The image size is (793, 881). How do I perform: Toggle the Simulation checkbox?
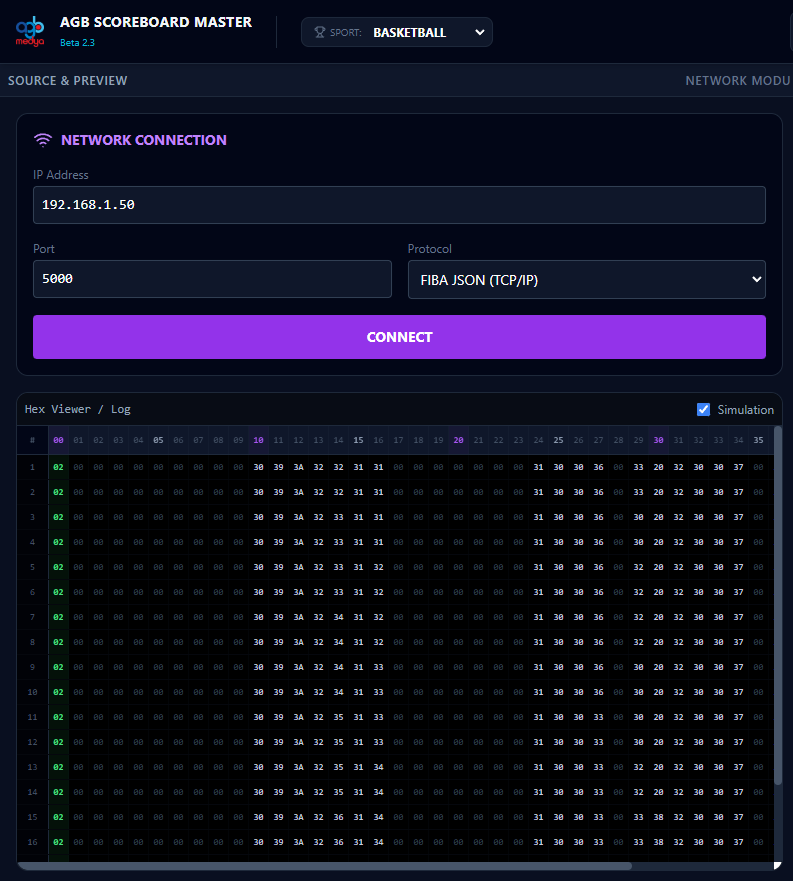coord(703,409)
